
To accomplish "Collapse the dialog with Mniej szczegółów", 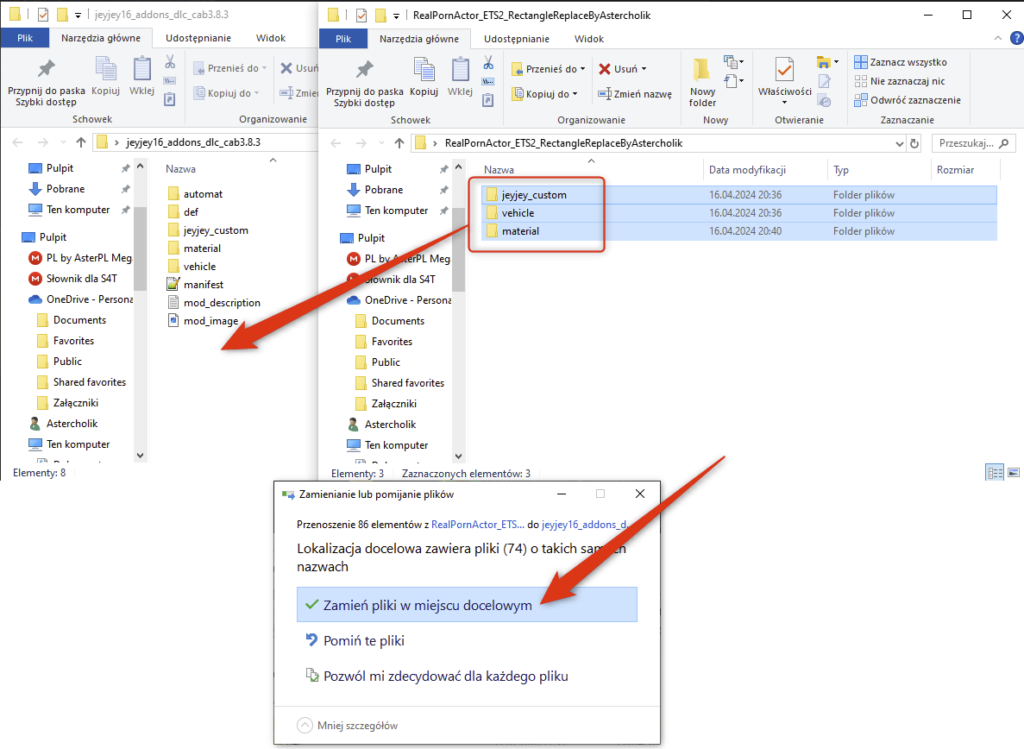I will [x=346, y=725].
